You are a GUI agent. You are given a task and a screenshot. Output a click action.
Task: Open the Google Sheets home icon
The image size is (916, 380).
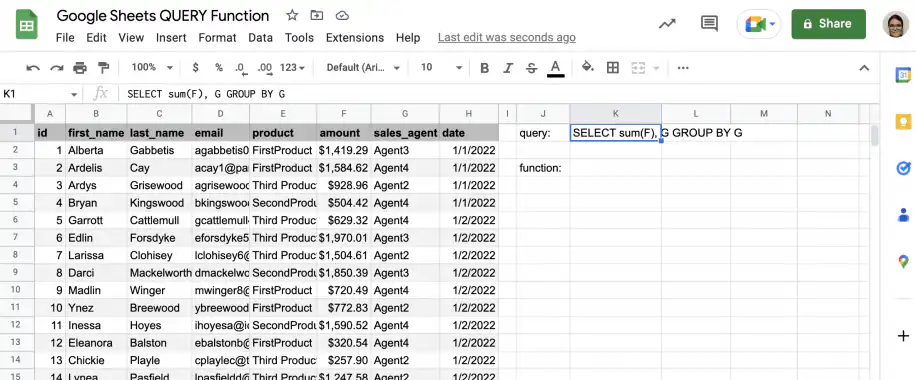(x=26, y=25)
